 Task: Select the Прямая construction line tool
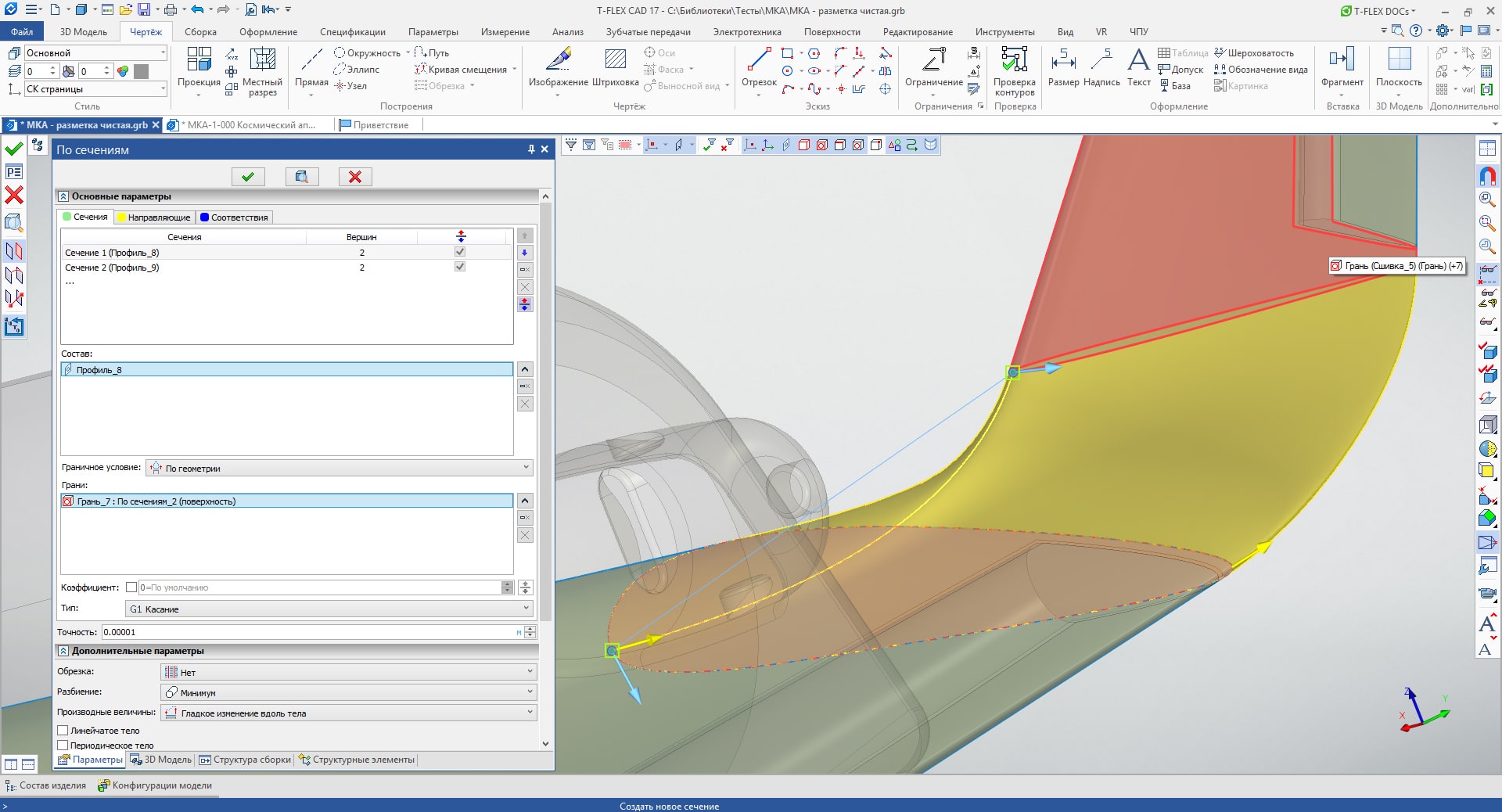pos(311,69)
